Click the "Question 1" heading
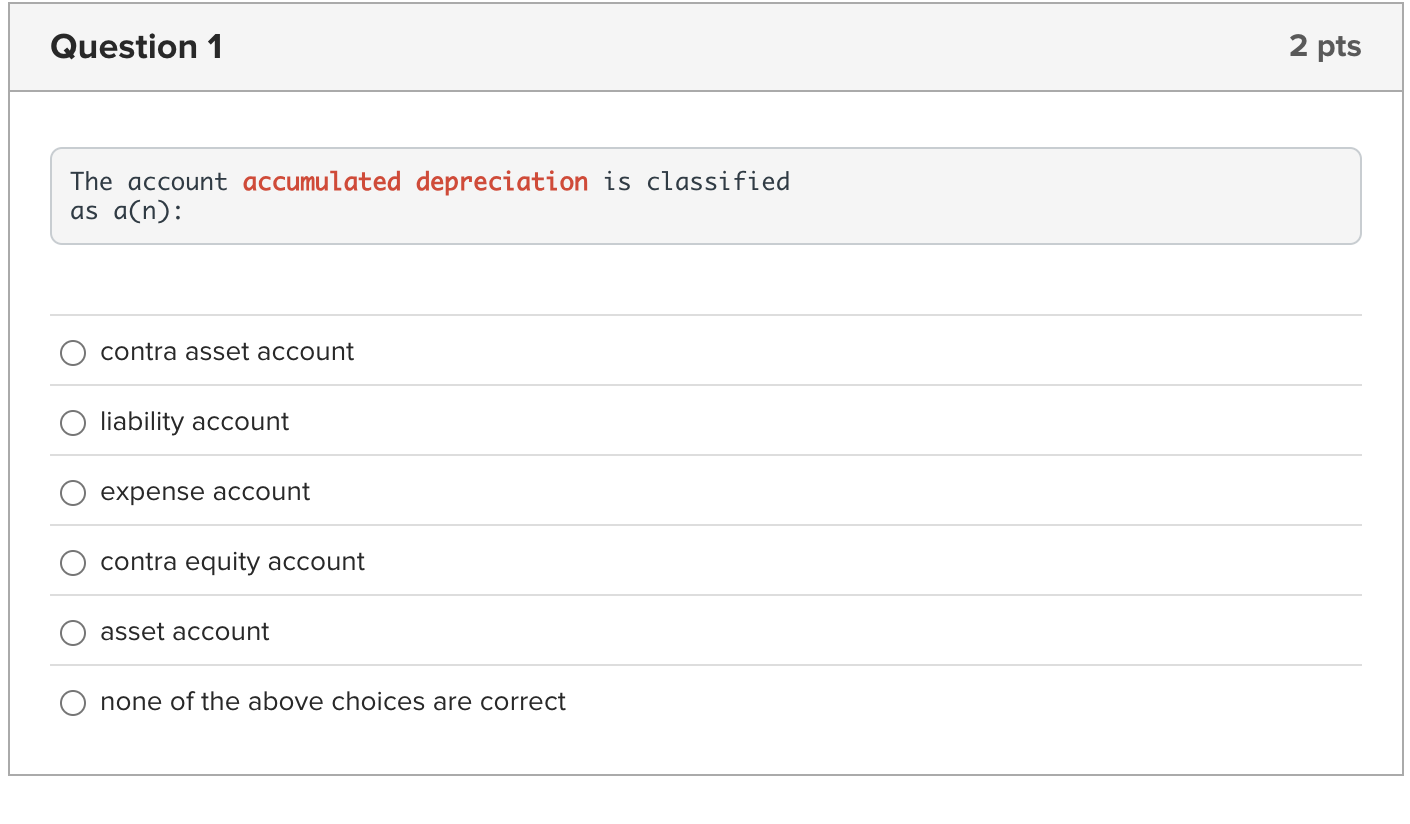 (136, 47)
